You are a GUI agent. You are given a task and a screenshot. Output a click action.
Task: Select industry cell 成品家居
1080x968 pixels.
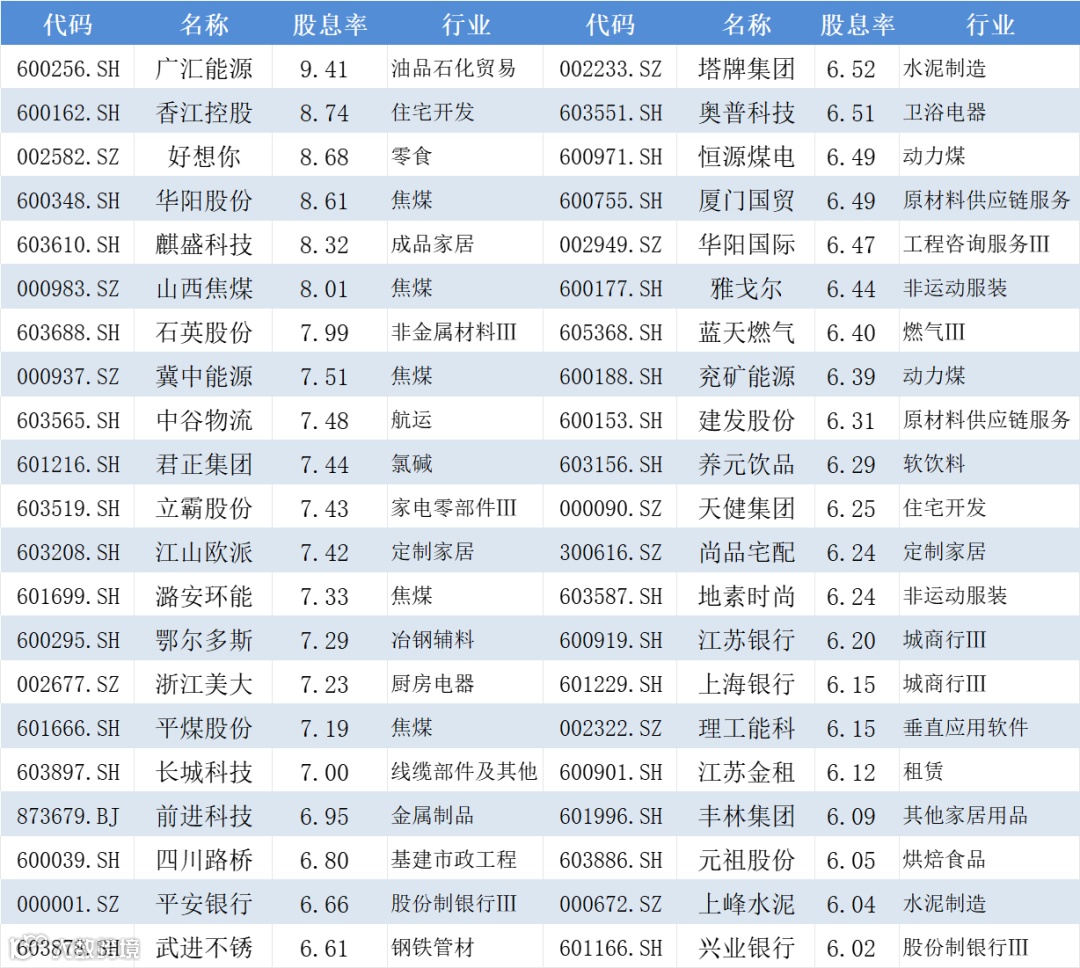pos(433,244)
